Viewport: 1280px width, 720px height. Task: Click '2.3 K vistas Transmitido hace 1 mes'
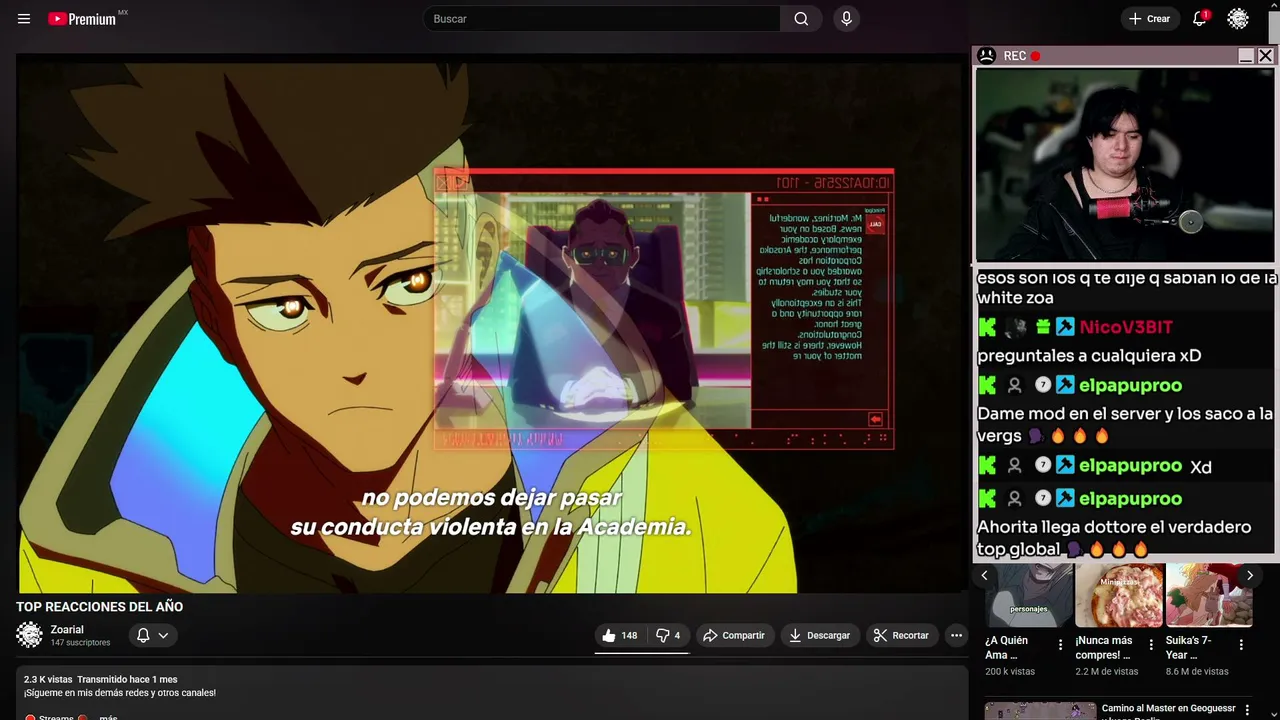100,679
